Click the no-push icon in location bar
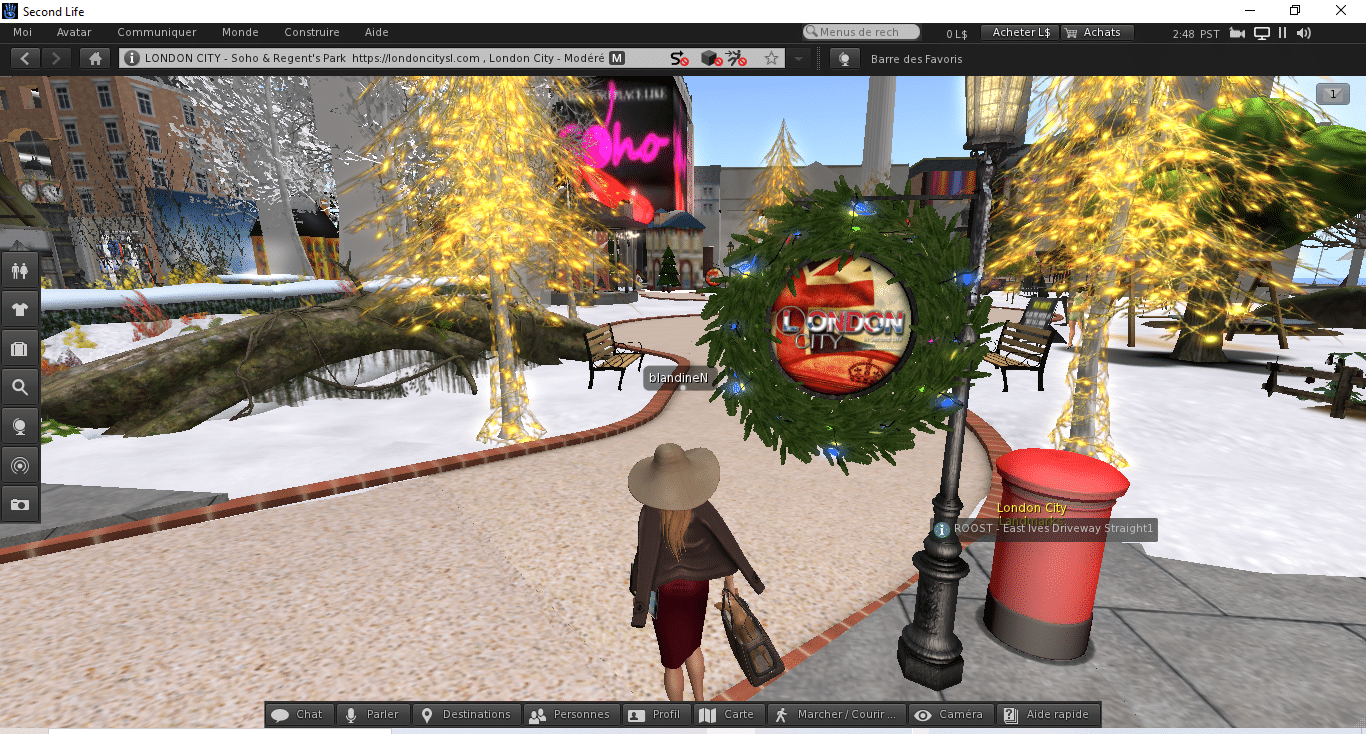This screenshot has height=734, width=1366. [736, 59]
